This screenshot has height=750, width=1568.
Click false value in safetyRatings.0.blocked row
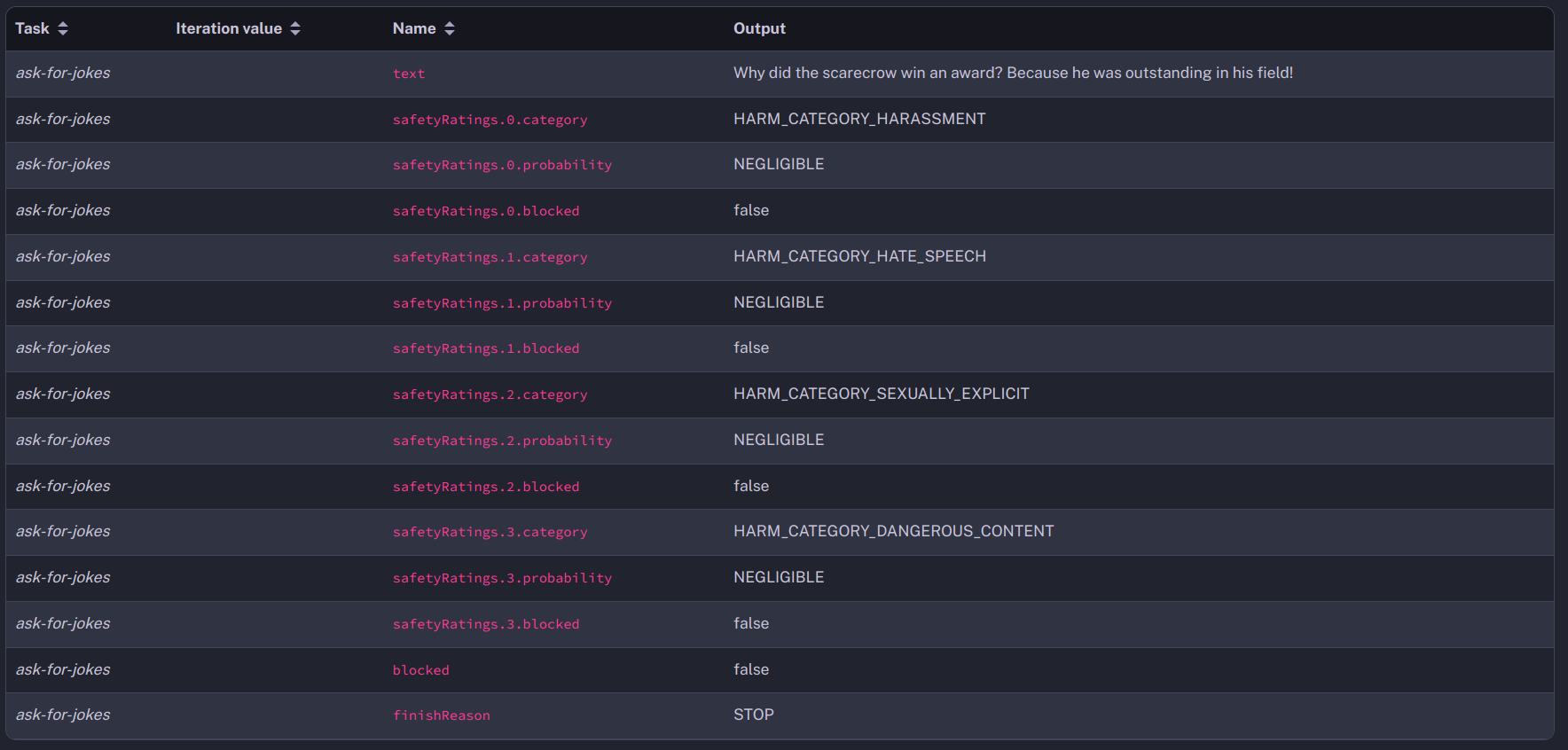pos(751,210)
